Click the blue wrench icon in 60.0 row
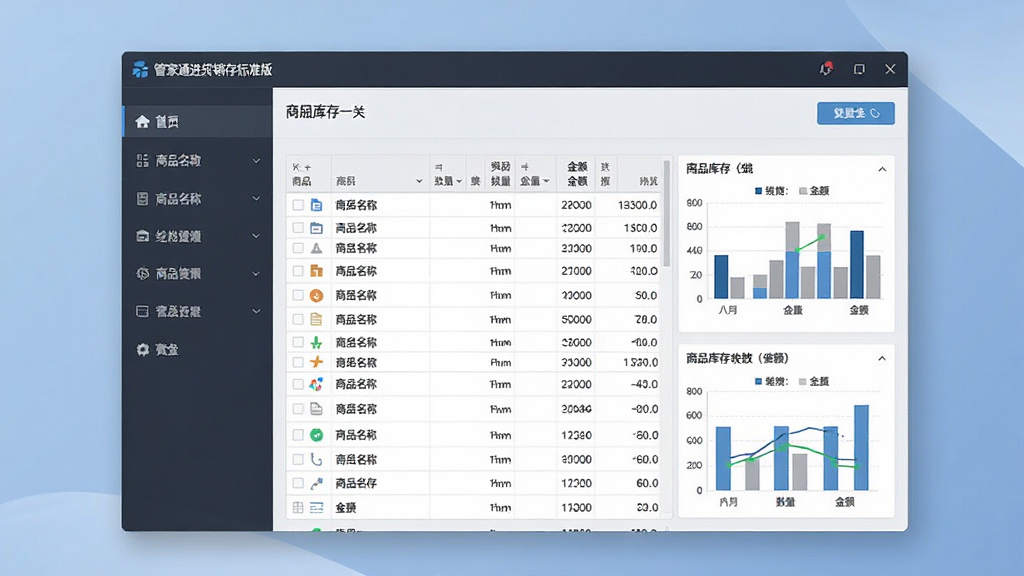The height and width of the screenshot is (576, 1024). [317, 483]
